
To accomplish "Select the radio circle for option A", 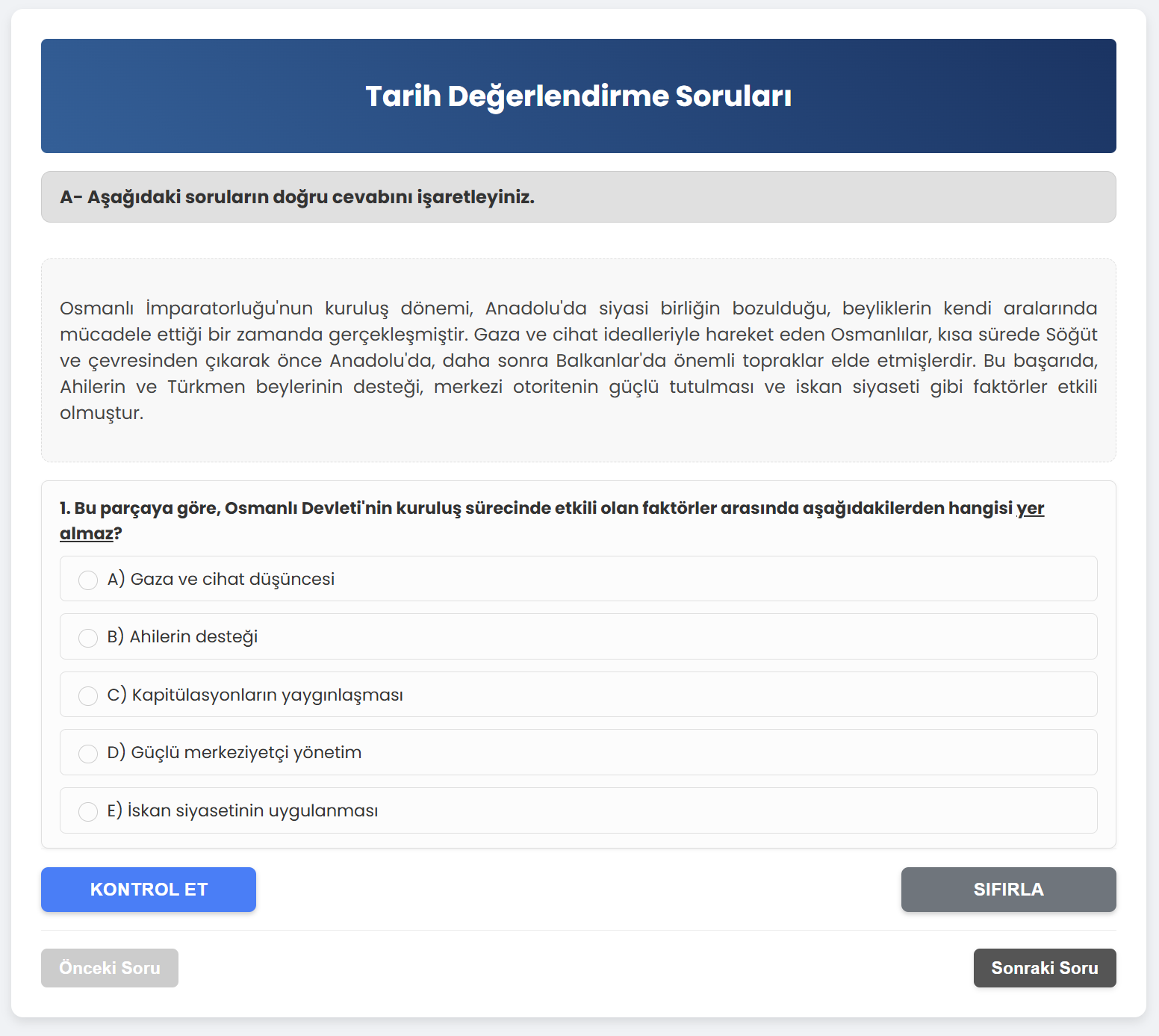I will (x=88, y=580).
